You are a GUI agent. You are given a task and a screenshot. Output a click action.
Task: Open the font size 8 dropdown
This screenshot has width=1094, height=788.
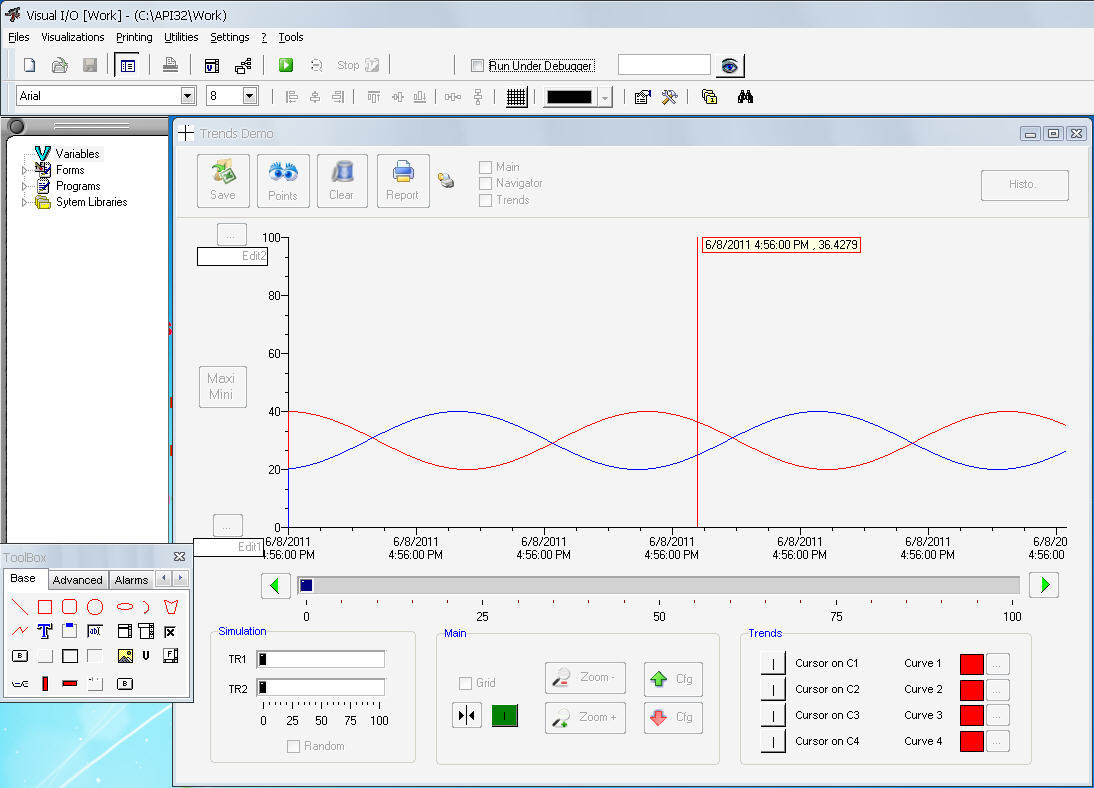250,96
